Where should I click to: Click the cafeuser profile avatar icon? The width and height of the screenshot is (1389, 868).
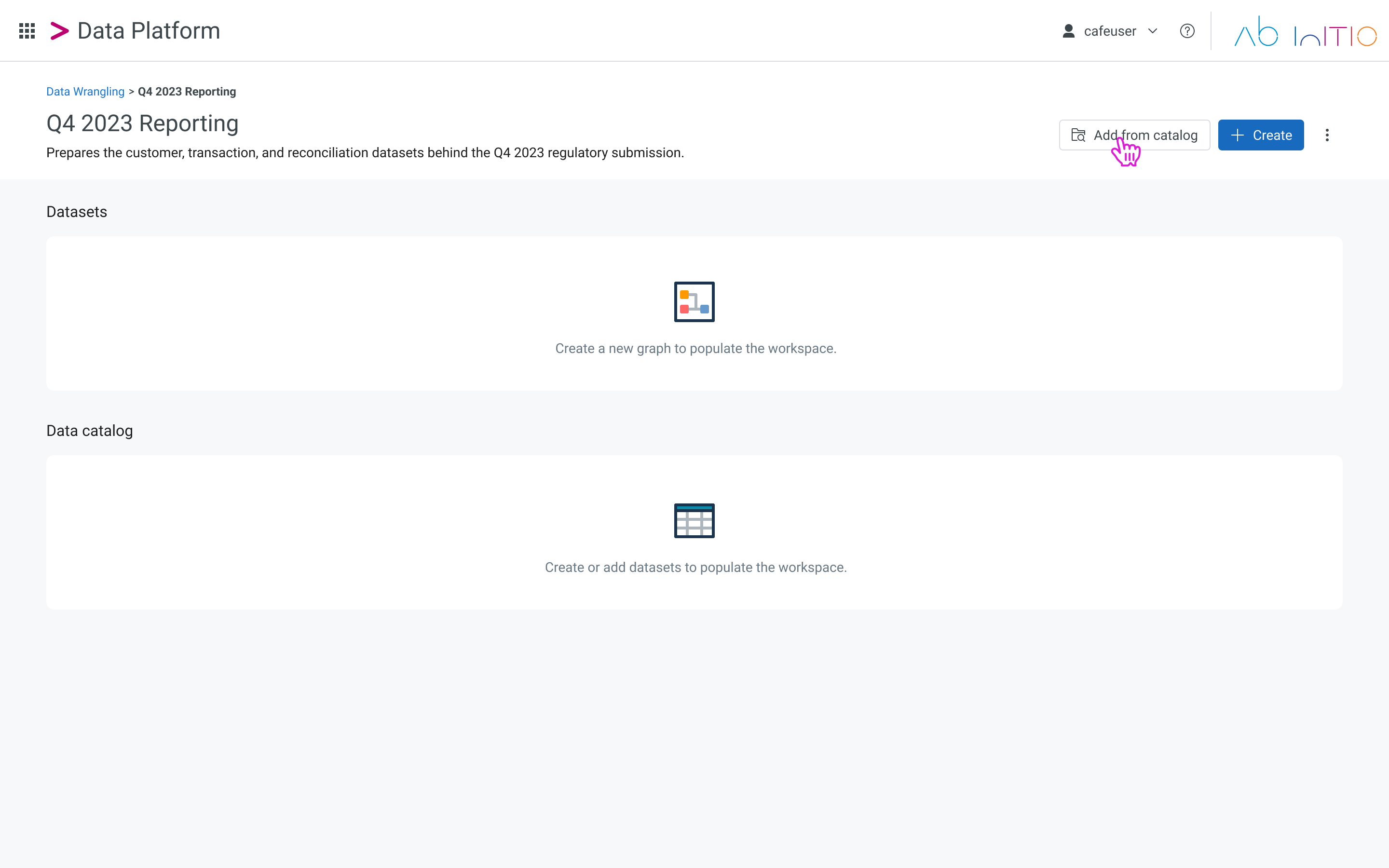[1068, 31]
